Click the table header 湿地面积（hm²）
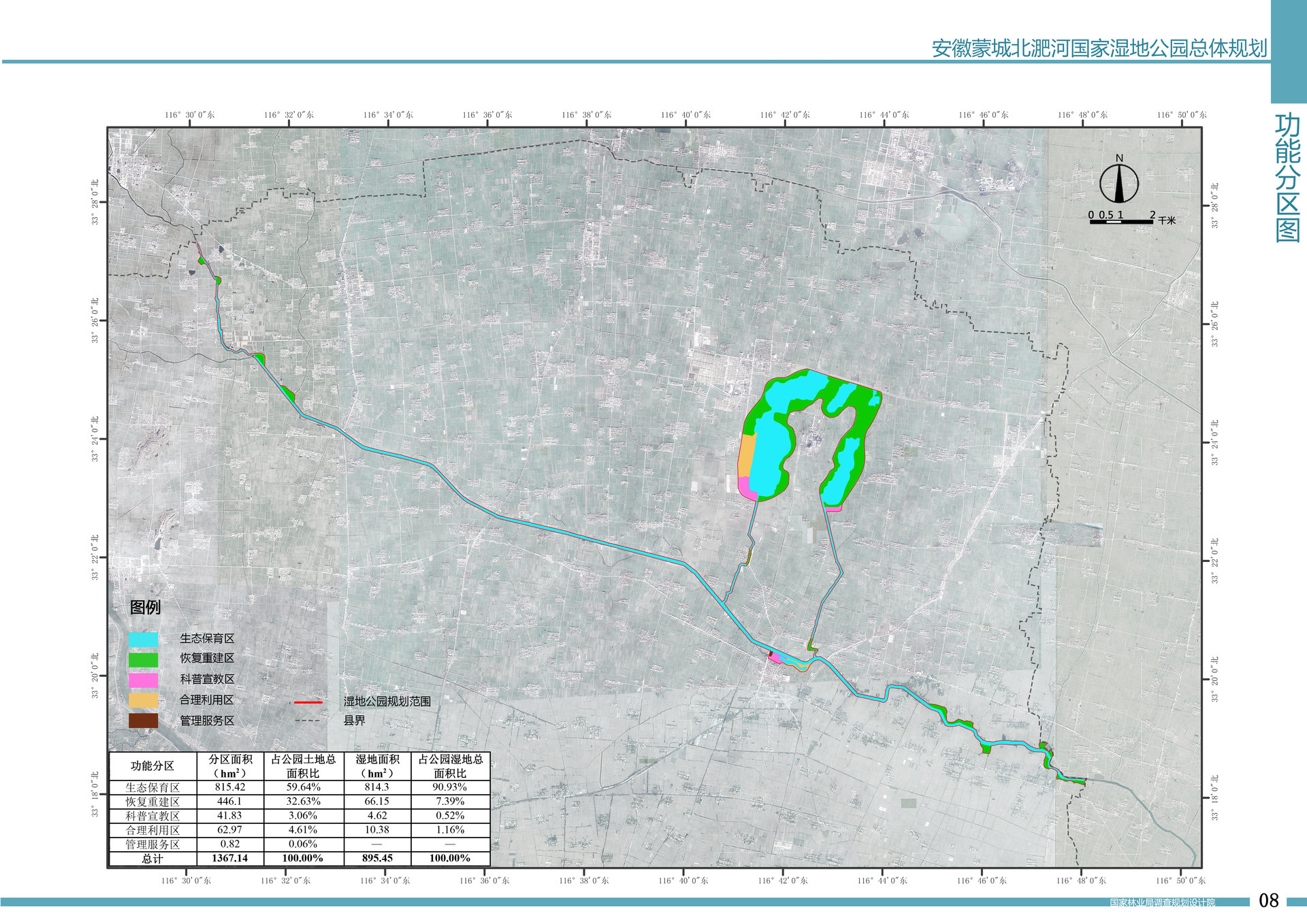Image resolution: width=1307 pixels, height=924 pixels. click(x=377, y=766)
